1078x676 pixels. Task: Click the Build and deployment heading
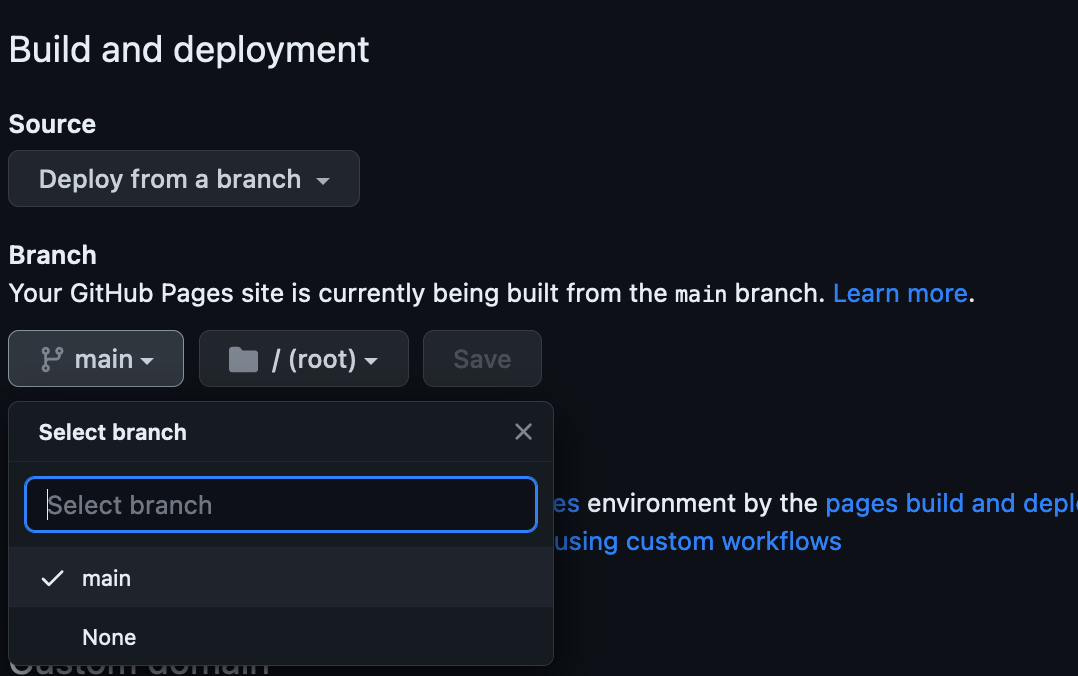[189, 50]
